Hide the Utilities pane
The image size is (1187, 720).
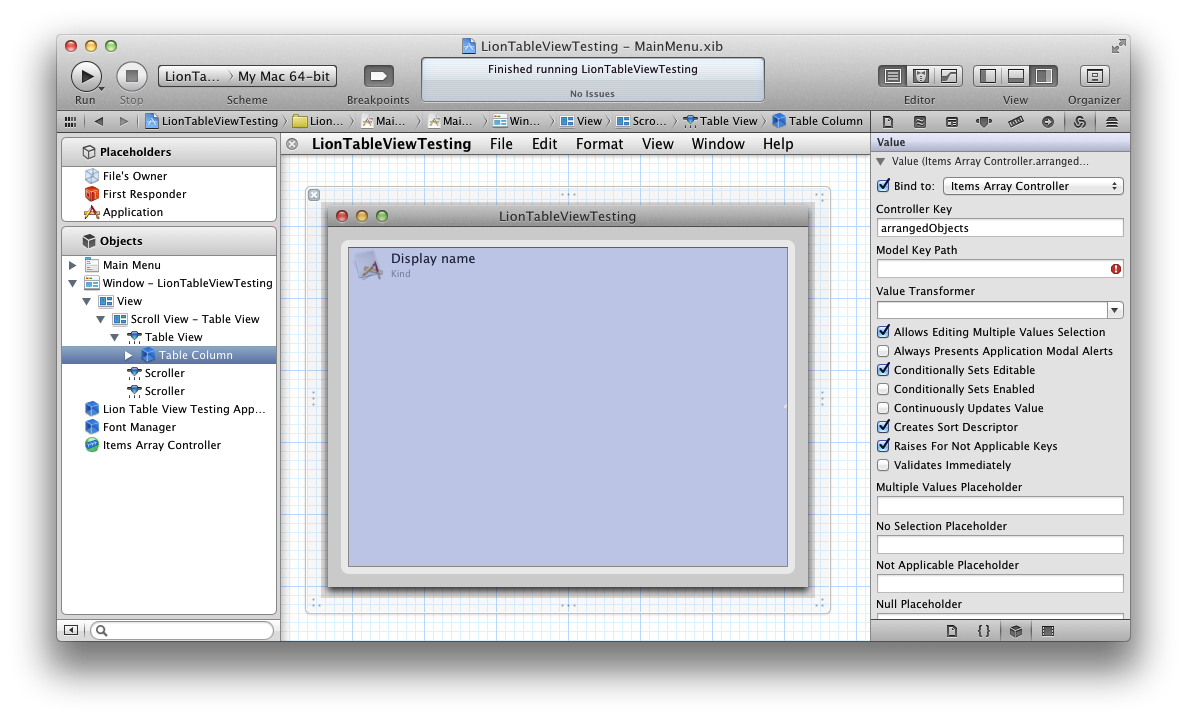(x=1044, y=76)
